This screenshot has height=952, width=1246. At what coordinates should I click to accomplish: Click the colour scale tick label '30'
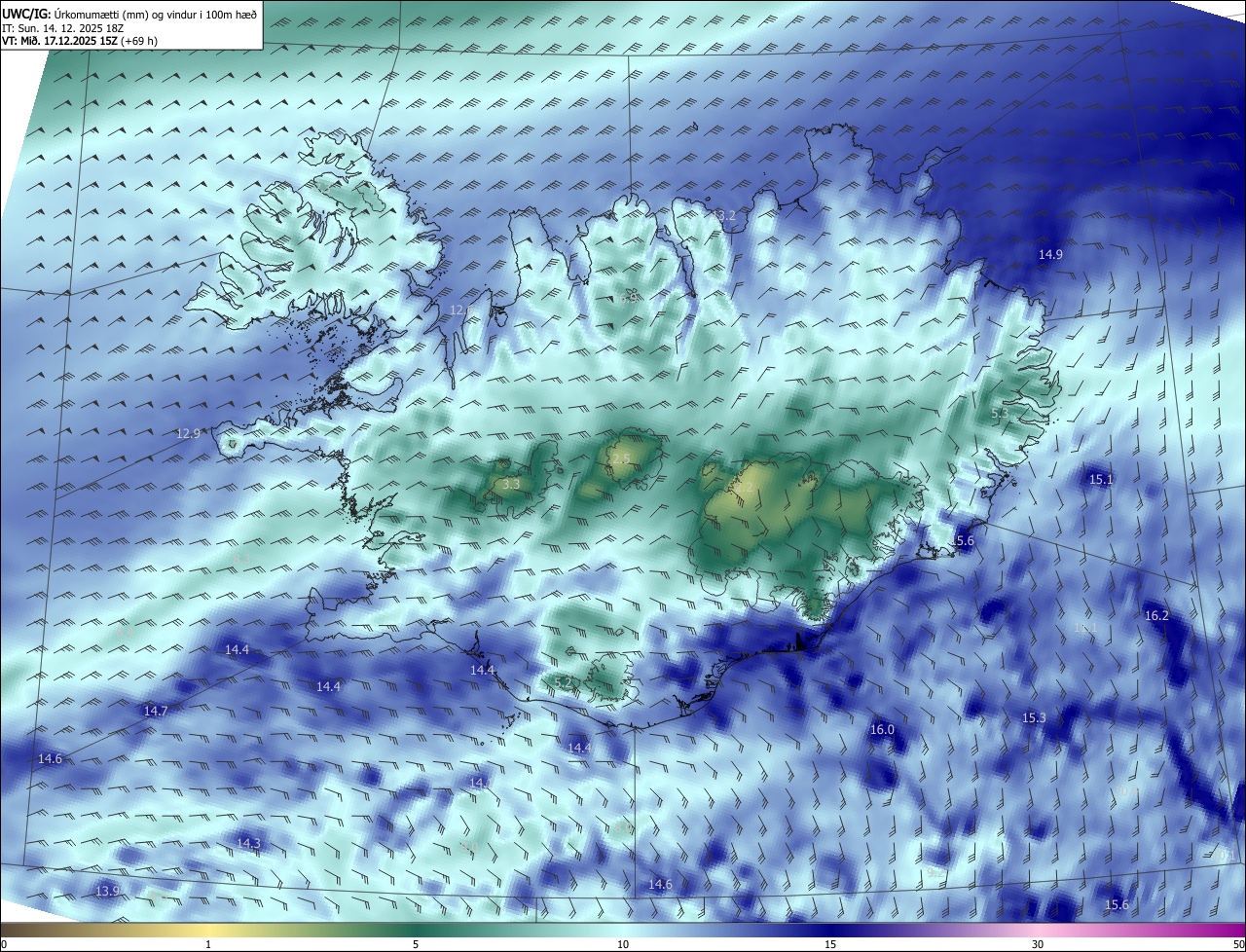(x=1038, y=944)
